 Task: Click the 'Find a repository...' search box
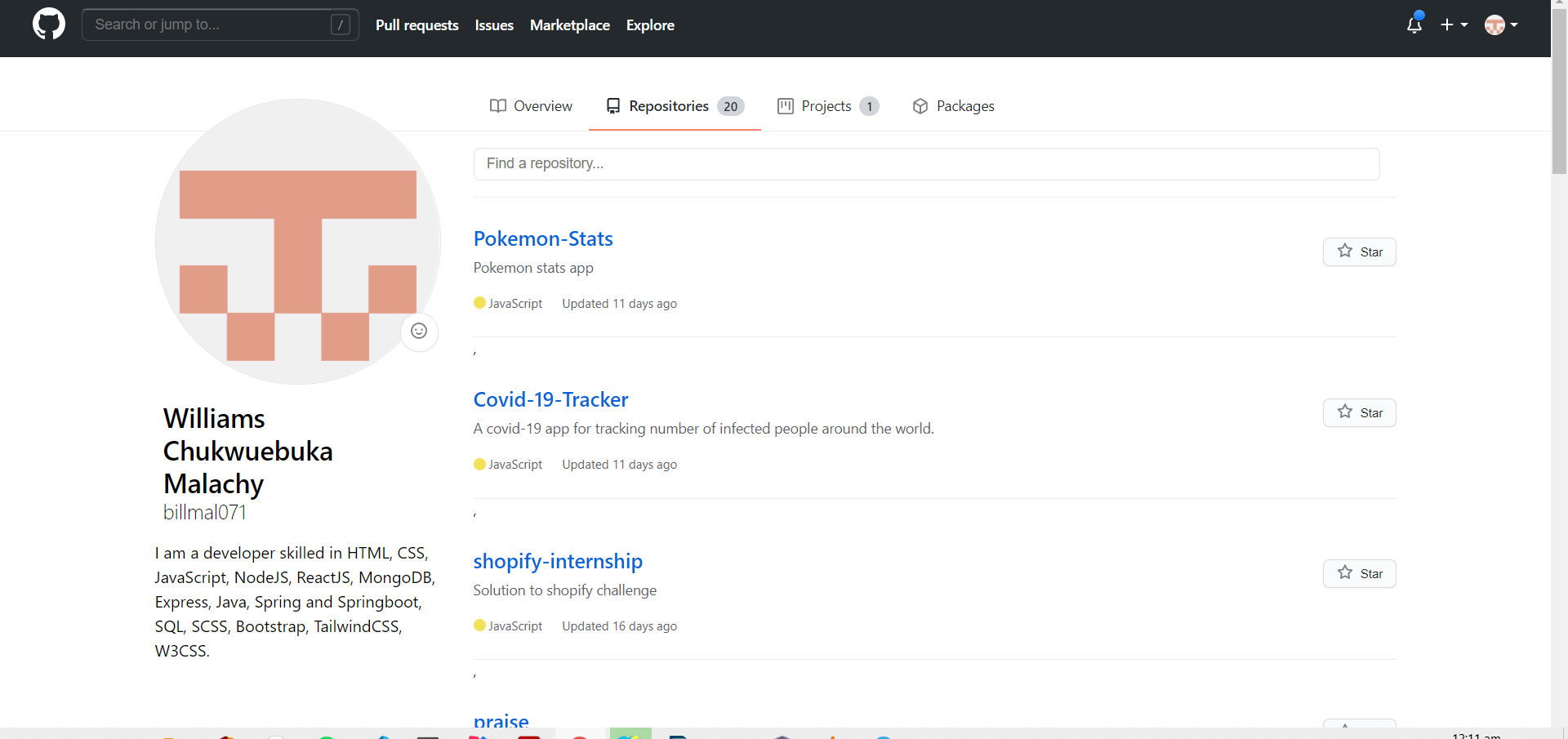927,164
